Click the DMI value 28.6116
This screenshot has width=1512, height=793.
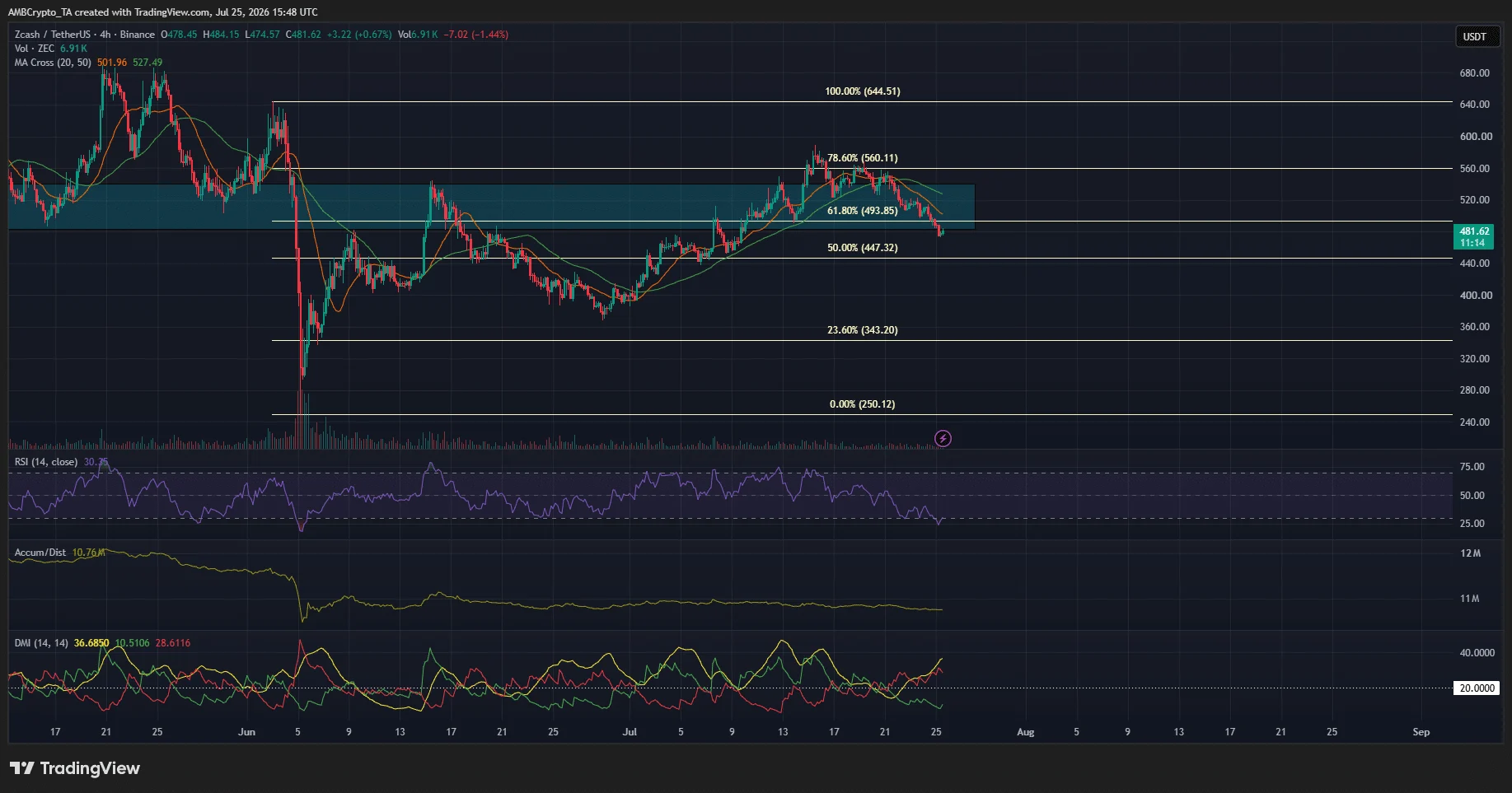[x=173, y=643]
